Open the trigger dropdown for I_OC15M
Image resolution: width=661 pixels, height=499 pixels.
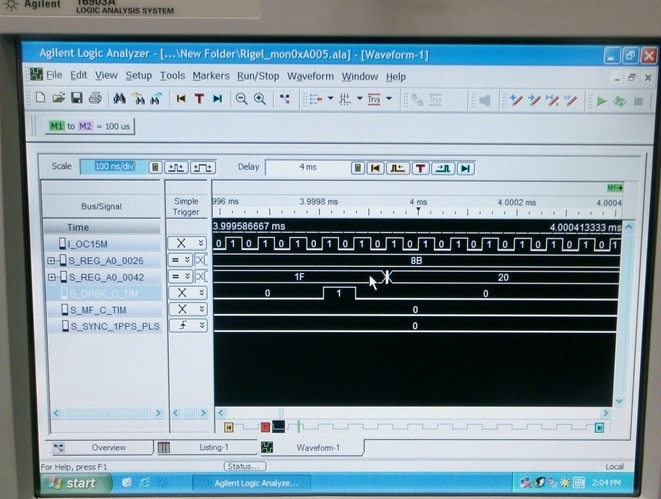click(201, 243)
